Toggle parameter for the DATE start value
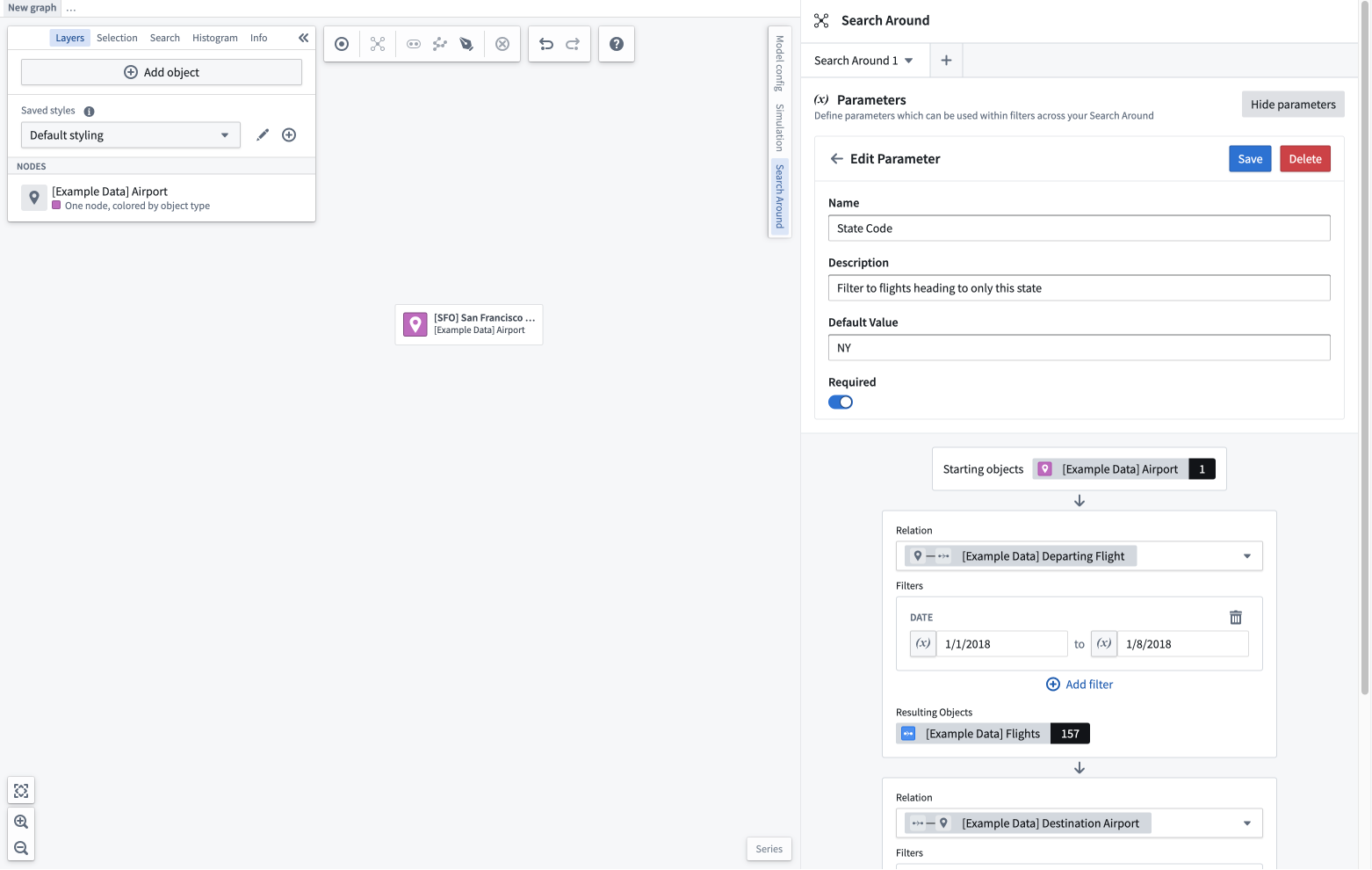Screen dimensions: 1372x870 923,644
